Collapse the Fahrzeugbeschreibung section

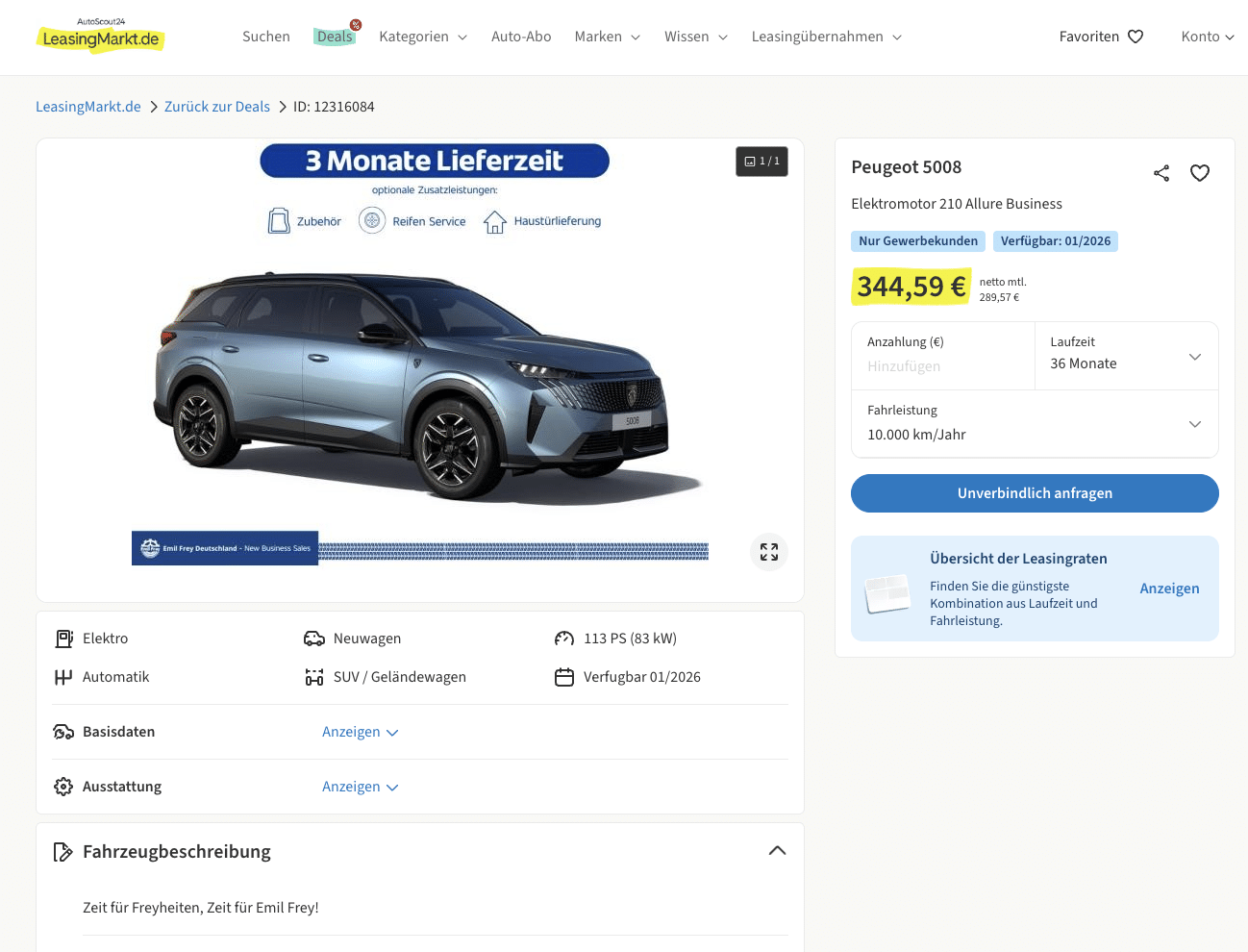(x=777, y=851)
